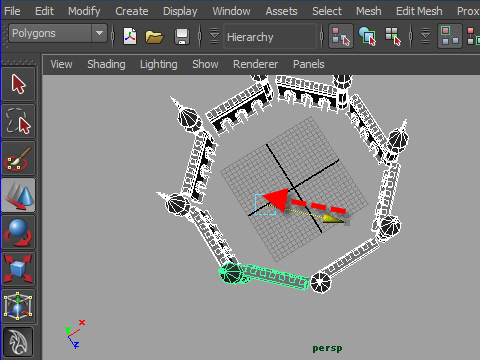The width and height of the screenshot is (480, 360).
Task: Save scene with the floppy icon
Action: 182,37
